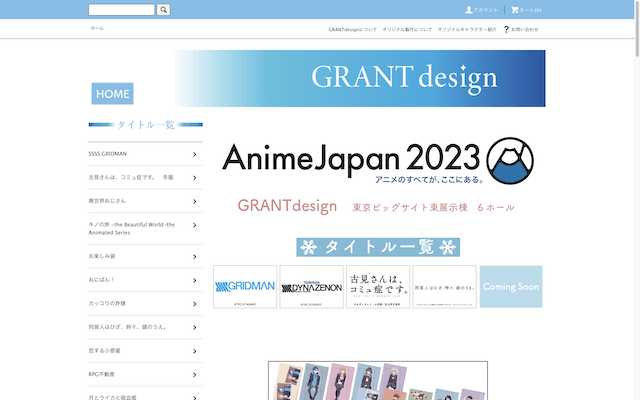
Task: Open GRANTdesignについて menu link
Action: (352, 29)
